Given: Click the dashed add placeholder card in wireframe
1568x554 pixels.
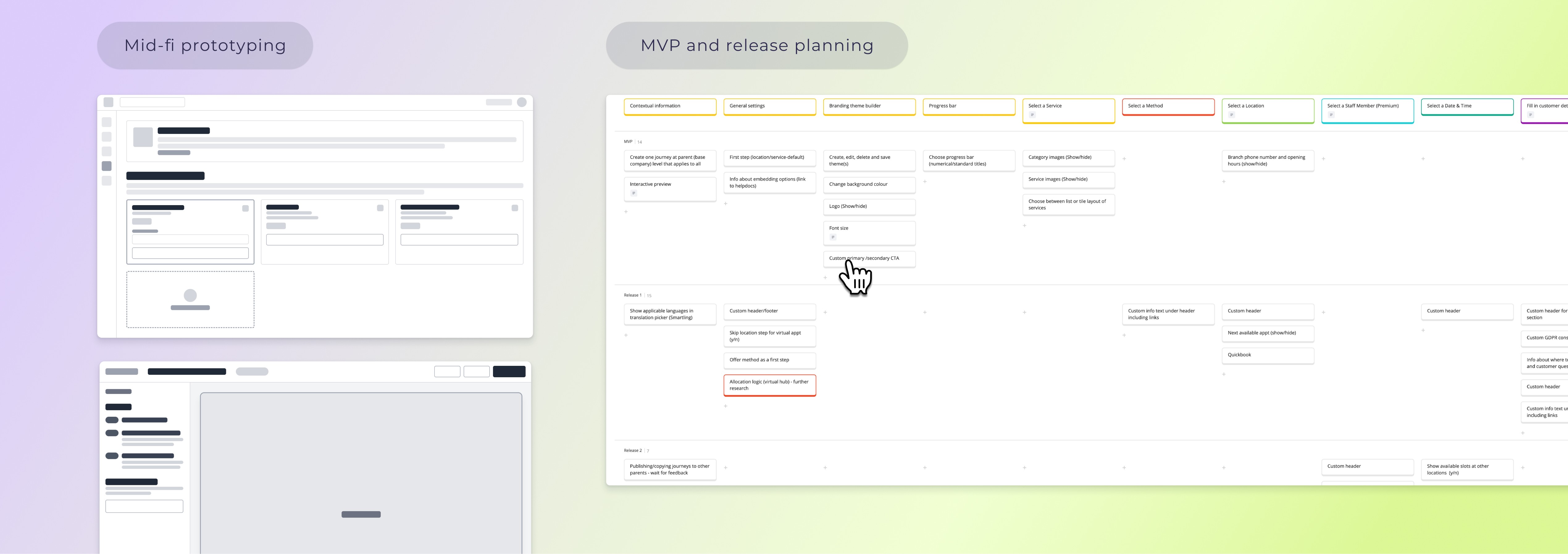Looking at the screenshot, I should (x=190, y=299).
